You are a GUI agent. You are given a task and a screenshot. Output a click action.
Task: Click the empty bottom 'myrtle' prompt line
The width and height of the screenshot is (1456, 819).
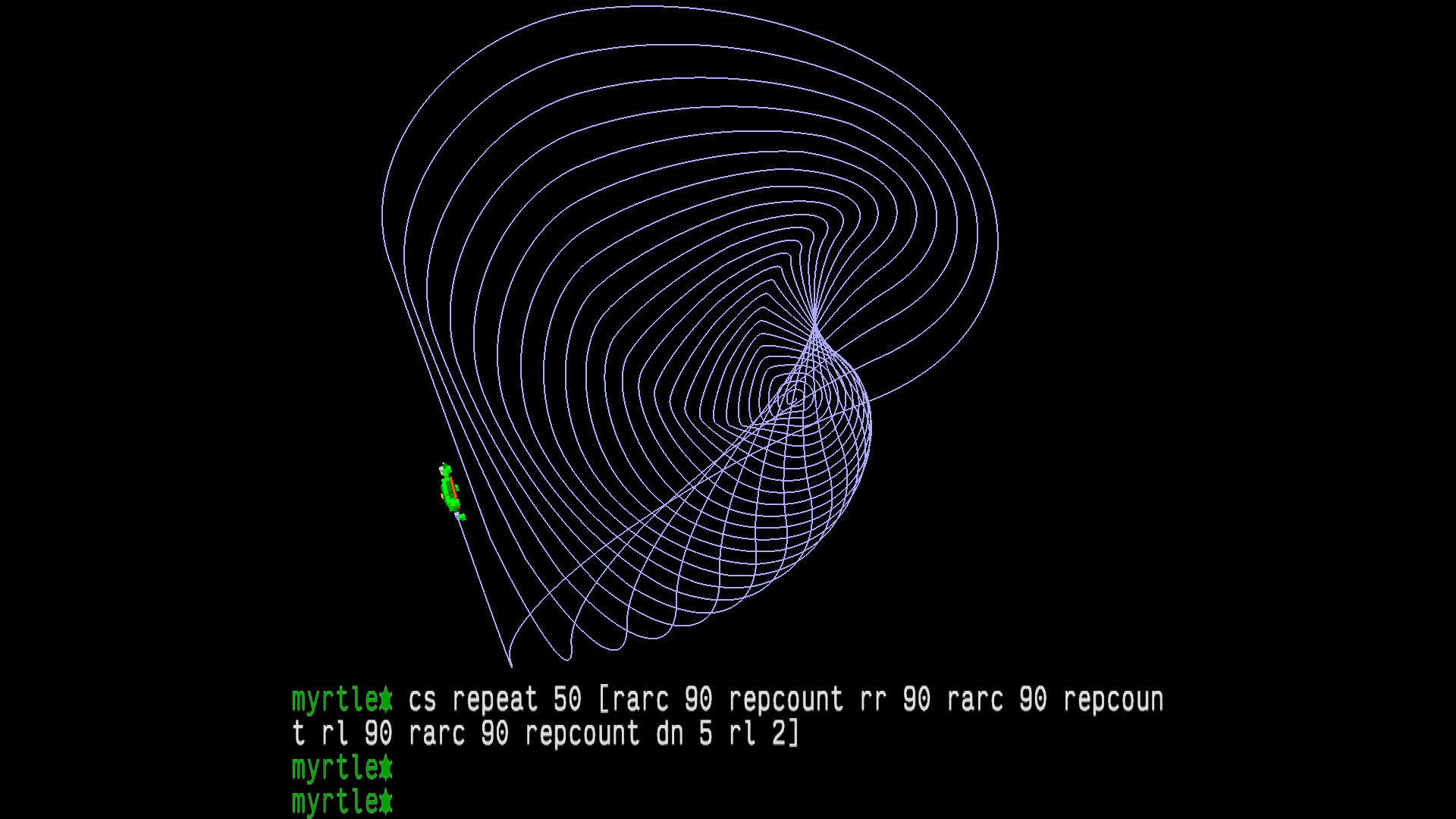tap(334, 802)
